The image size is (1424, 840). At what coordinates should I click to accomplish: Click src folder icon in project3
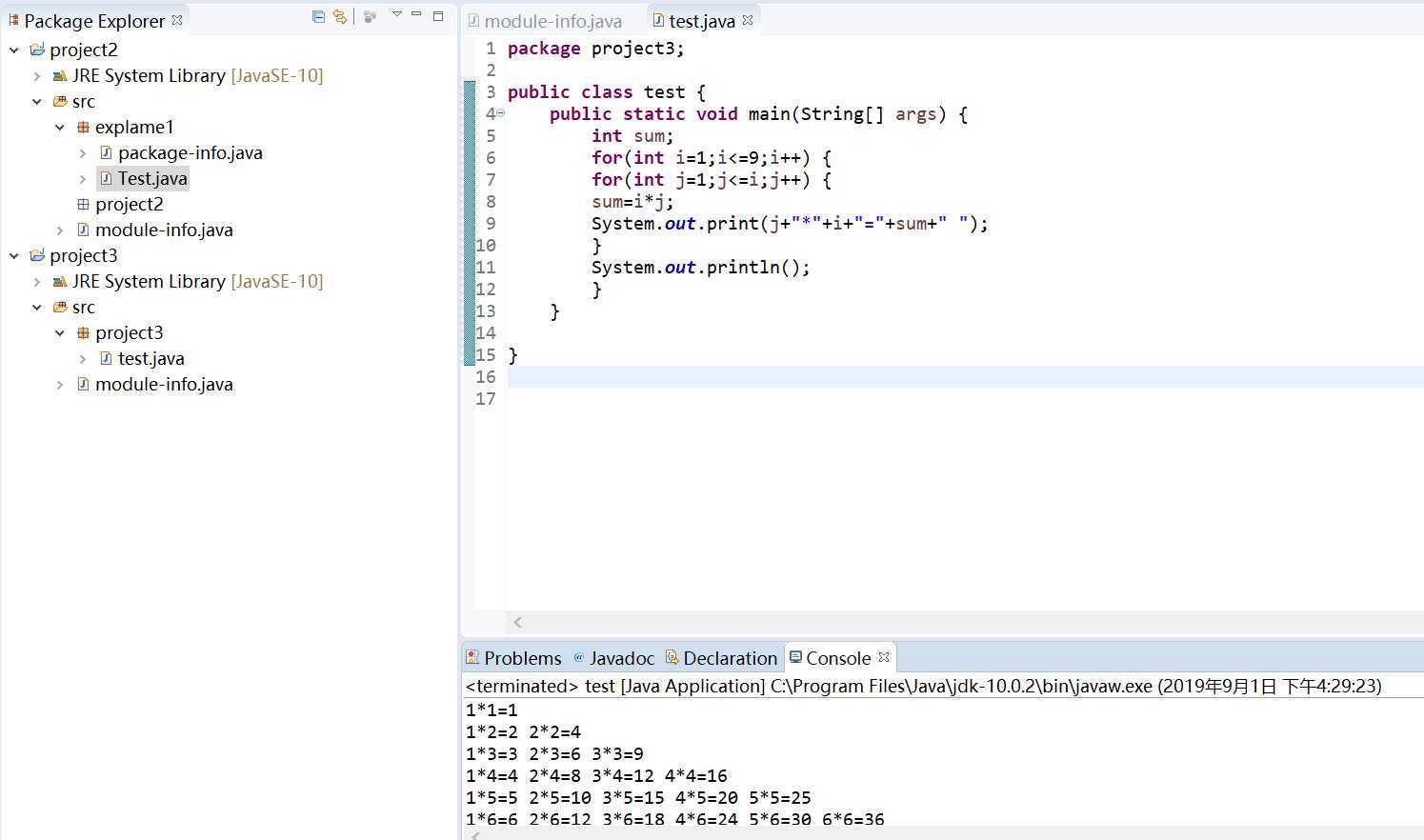pos(60,307)
